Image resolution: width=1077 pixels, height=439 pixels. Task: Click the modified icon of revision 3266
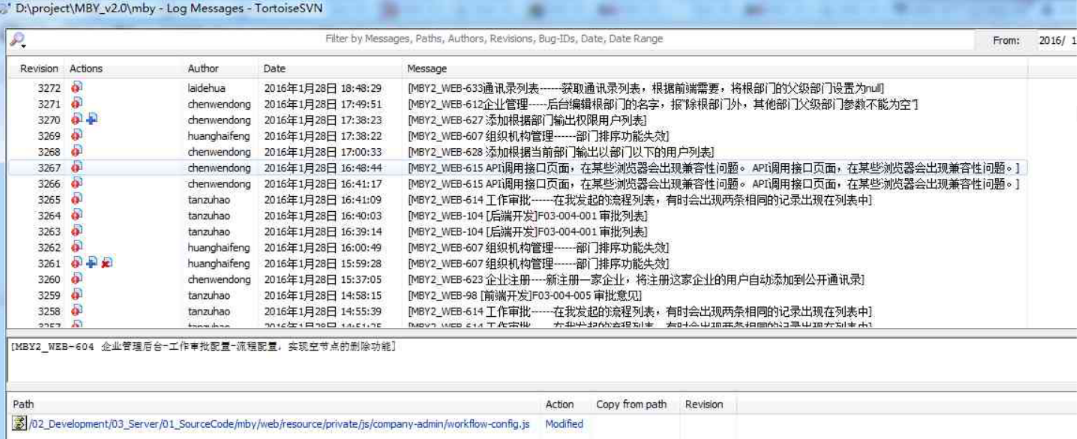click(x=77, y=183)
